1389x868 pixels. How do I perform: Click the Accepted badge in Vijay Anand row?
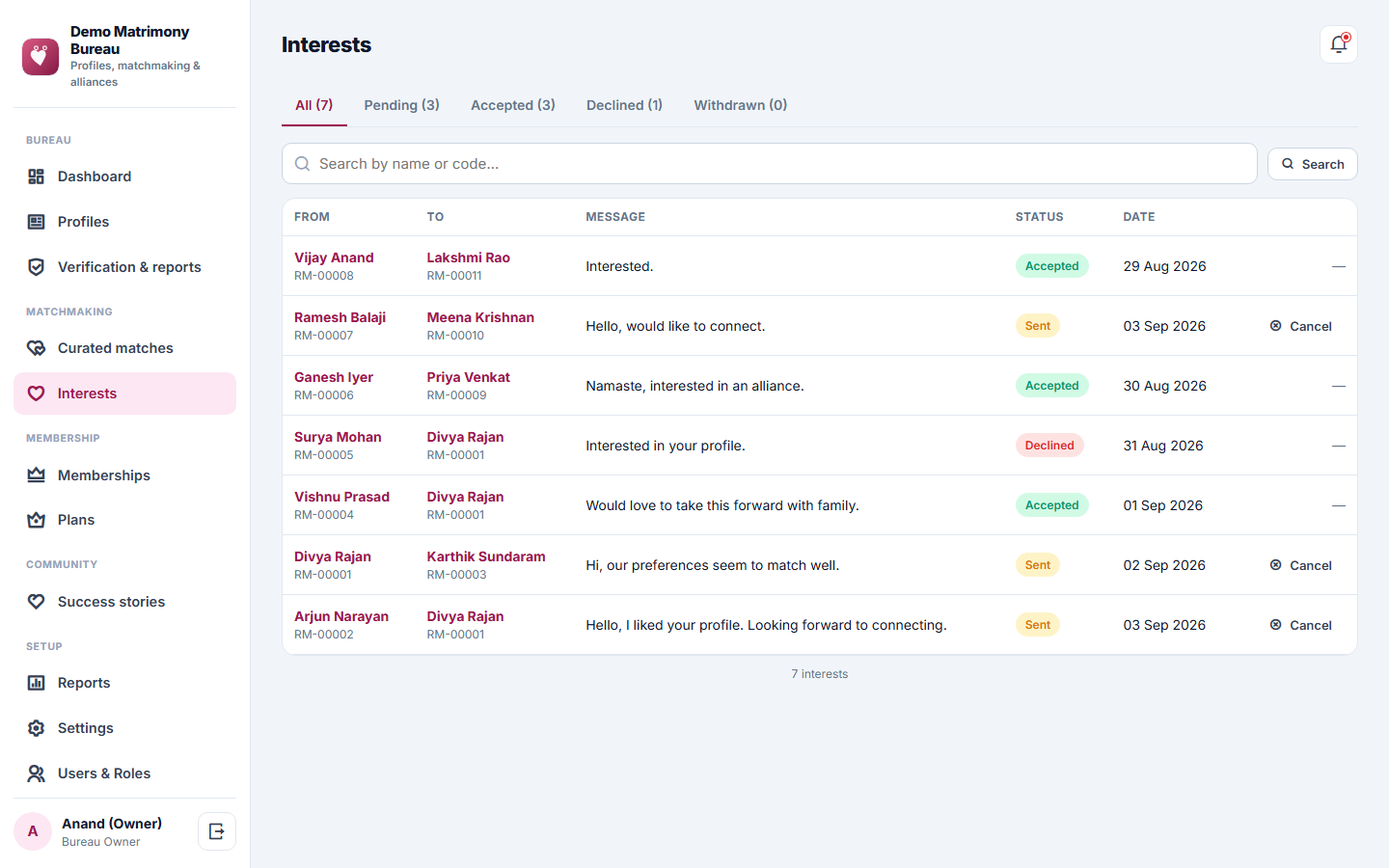coord(1051,266)
